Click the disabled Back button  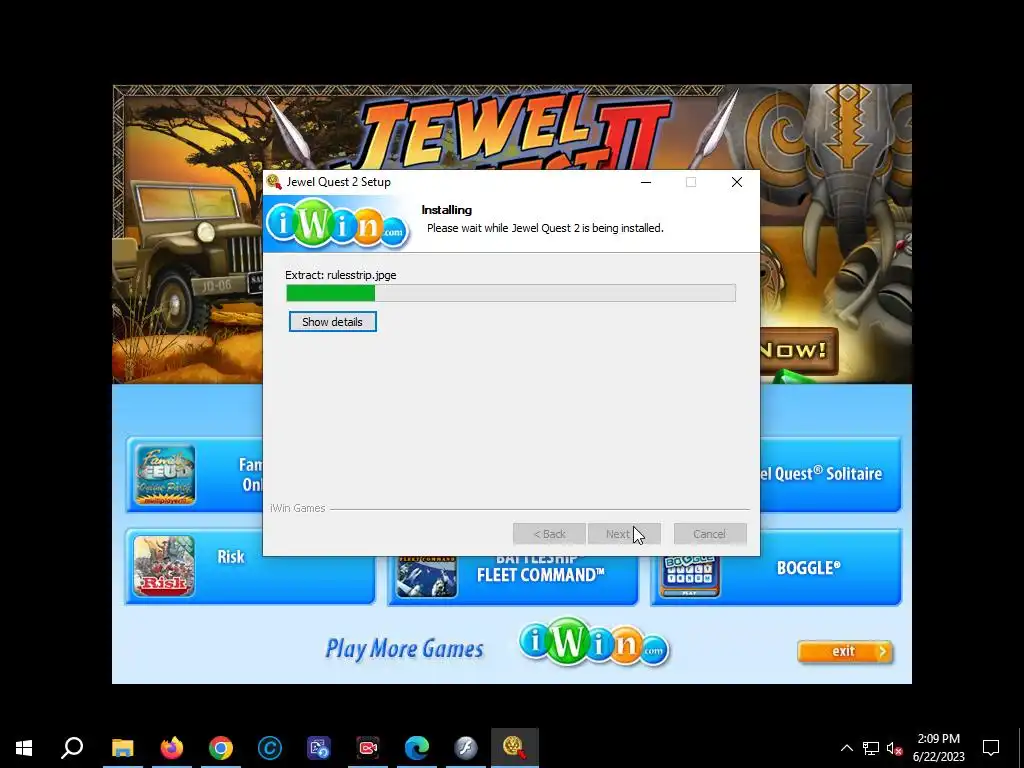[549, 534]
